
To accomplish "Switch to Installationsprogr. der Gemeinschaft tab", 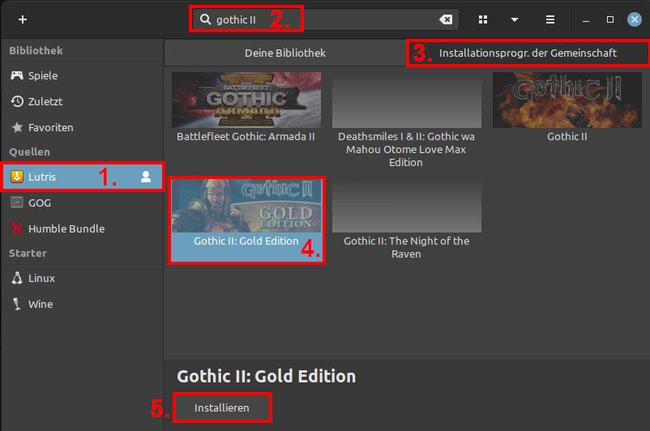I will tap(528, 53).
